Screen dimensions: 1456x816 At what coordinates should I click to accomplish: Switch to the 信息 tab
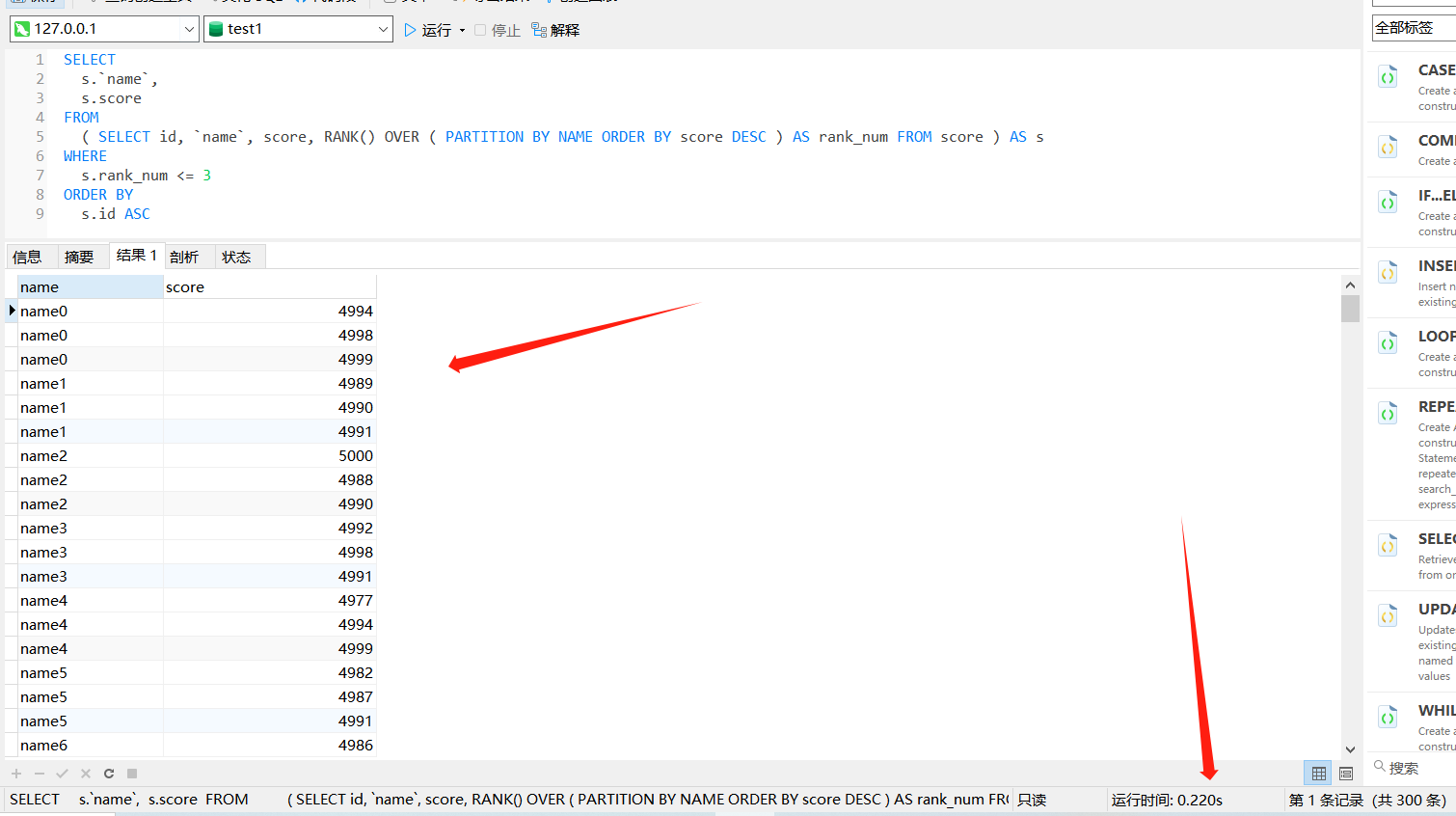tap(27, 257)
